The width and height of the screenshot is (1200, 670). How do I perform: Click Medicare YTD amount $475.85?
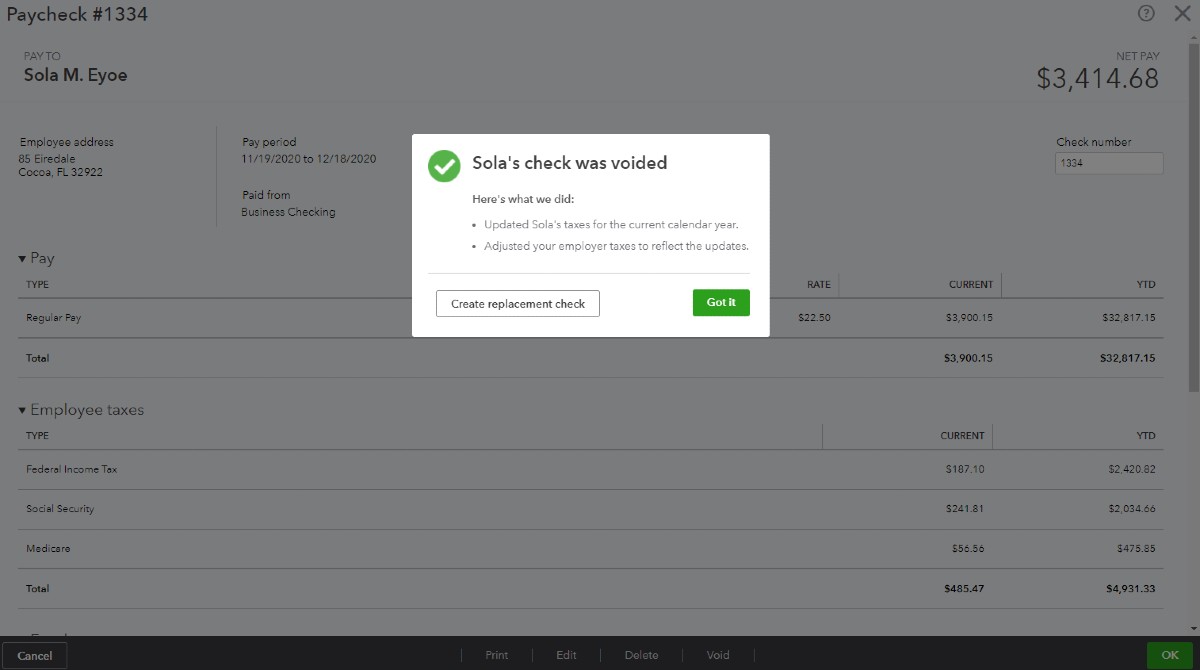click(x=1136, y=549)
